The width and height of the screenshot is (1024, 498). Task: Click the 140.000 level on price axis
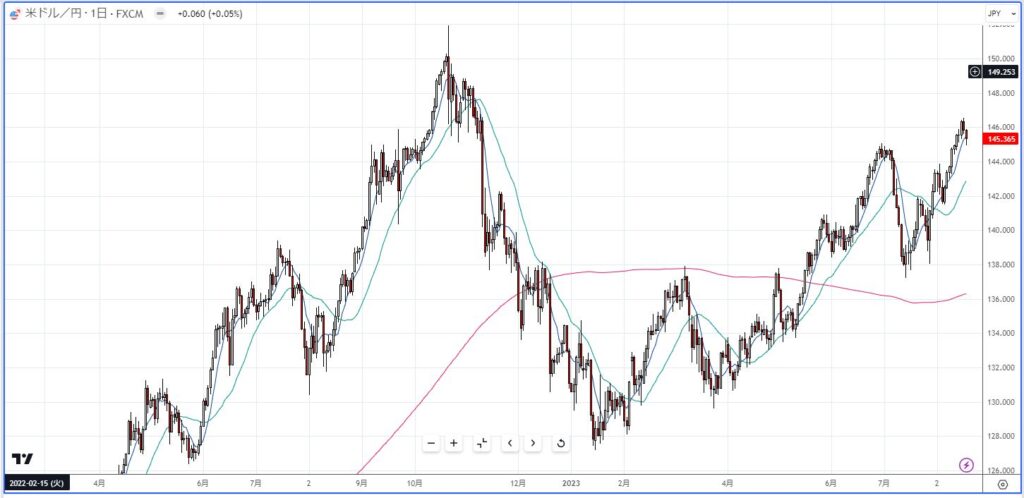[x=1001, y=230]
